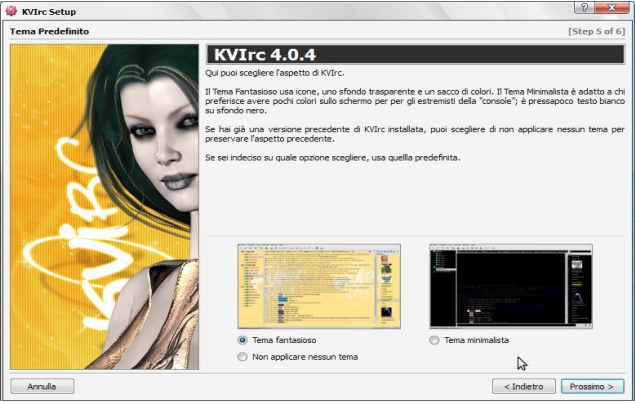Click the yellow fancy theme preview thumbnail

click(x=319, y=286)
